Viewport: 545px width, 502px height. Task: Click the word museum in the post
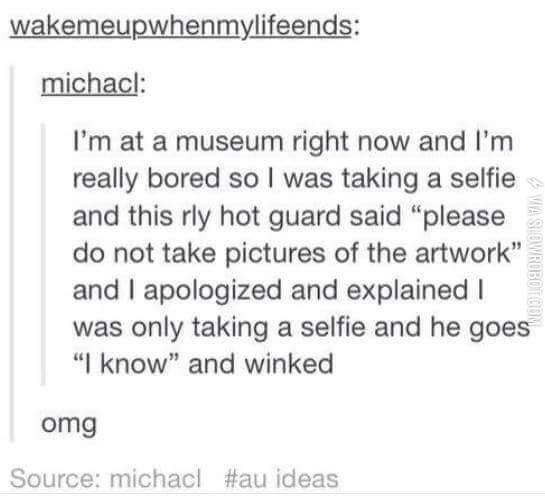230,141
